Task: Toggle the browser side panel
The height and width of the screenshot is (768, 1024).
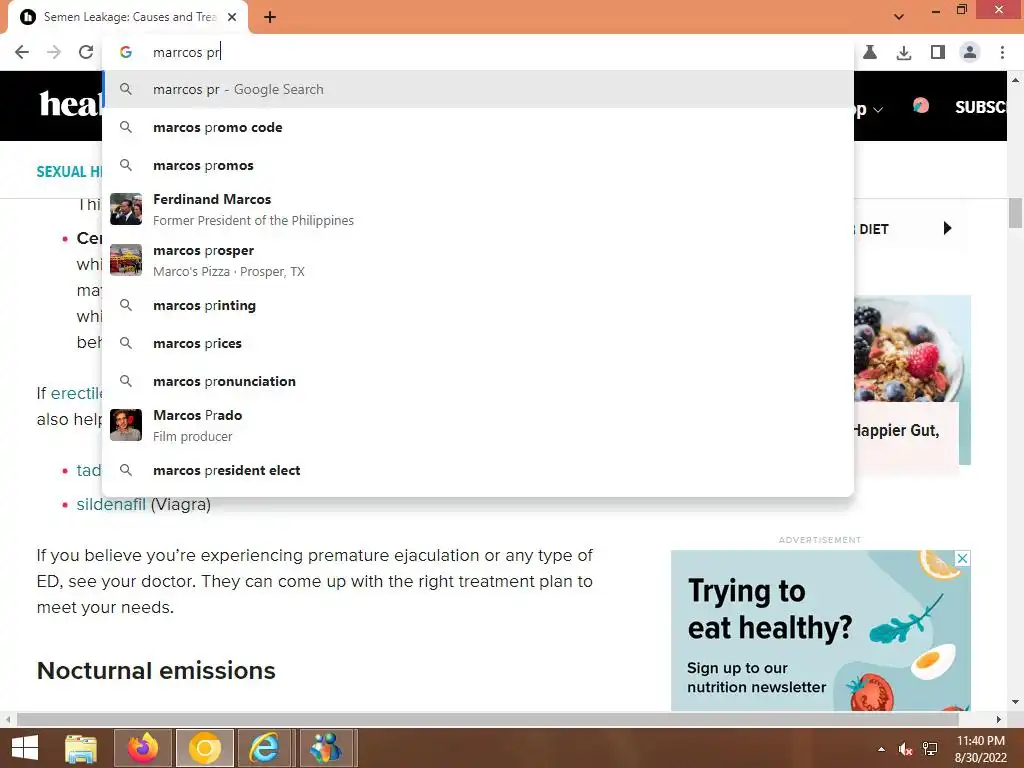Action: [x=938, y=52]
